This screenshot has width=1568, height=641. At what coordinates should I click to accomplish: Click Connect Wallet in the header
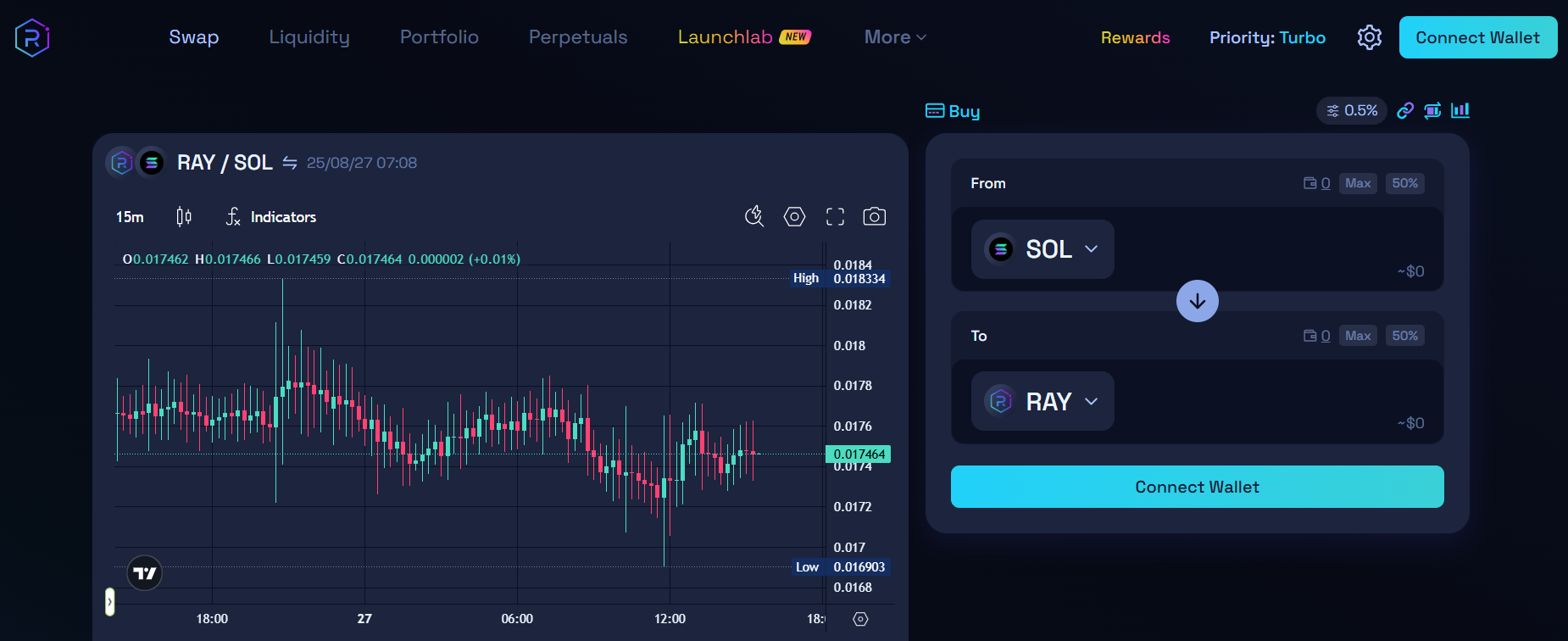point(1478,37)
